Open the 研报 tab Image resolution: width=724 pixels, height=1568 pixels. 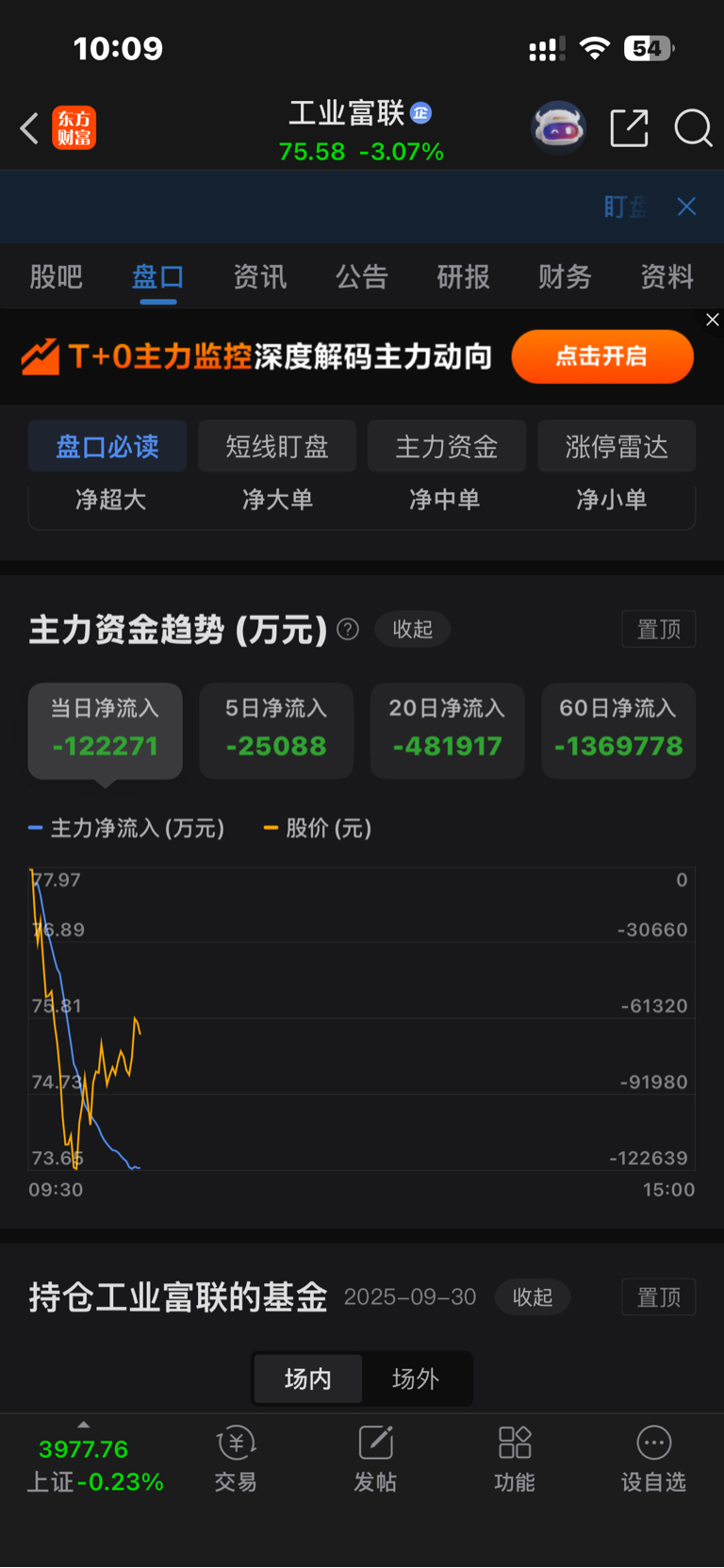(x=463, y=276)
